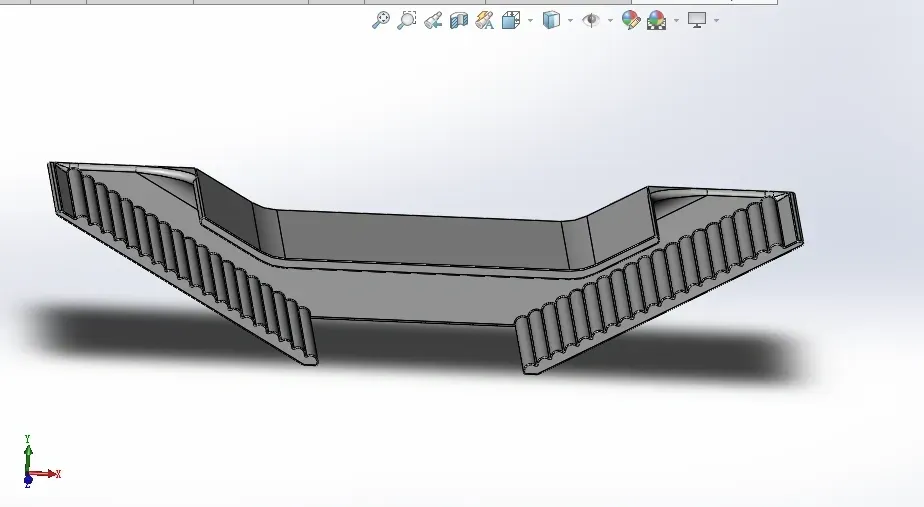This screenshot has height=507, width=924.
Task: Expand the View Orientation dropdown arrow
Action: [x=530, y=21]
